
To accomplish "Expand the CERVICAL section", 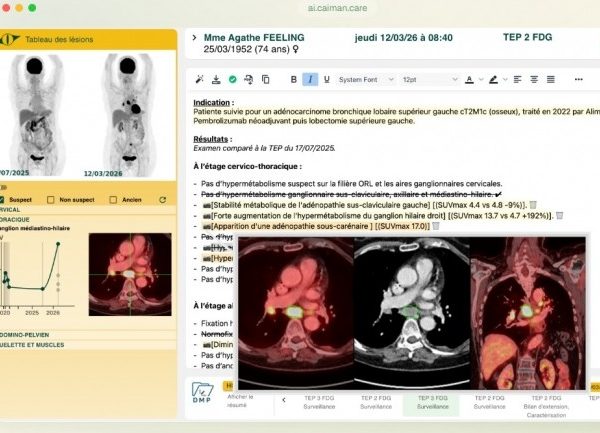I will pyautogui.click(x=88, y=210).
